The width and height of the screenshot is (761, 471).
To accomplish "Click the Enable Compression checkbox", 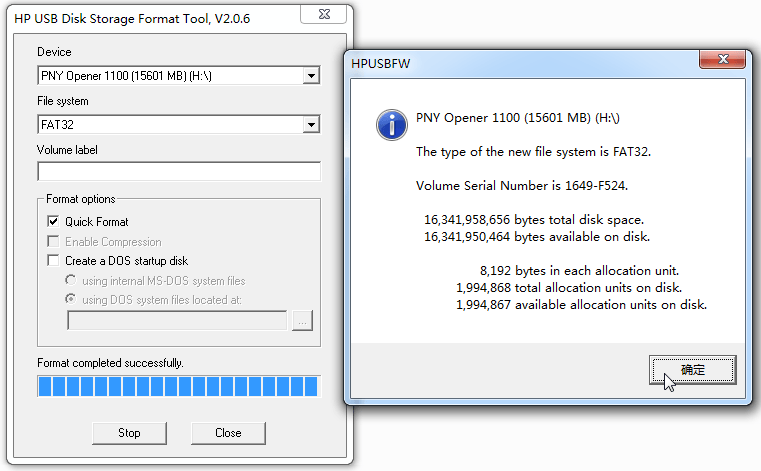I will coord(53,241).
